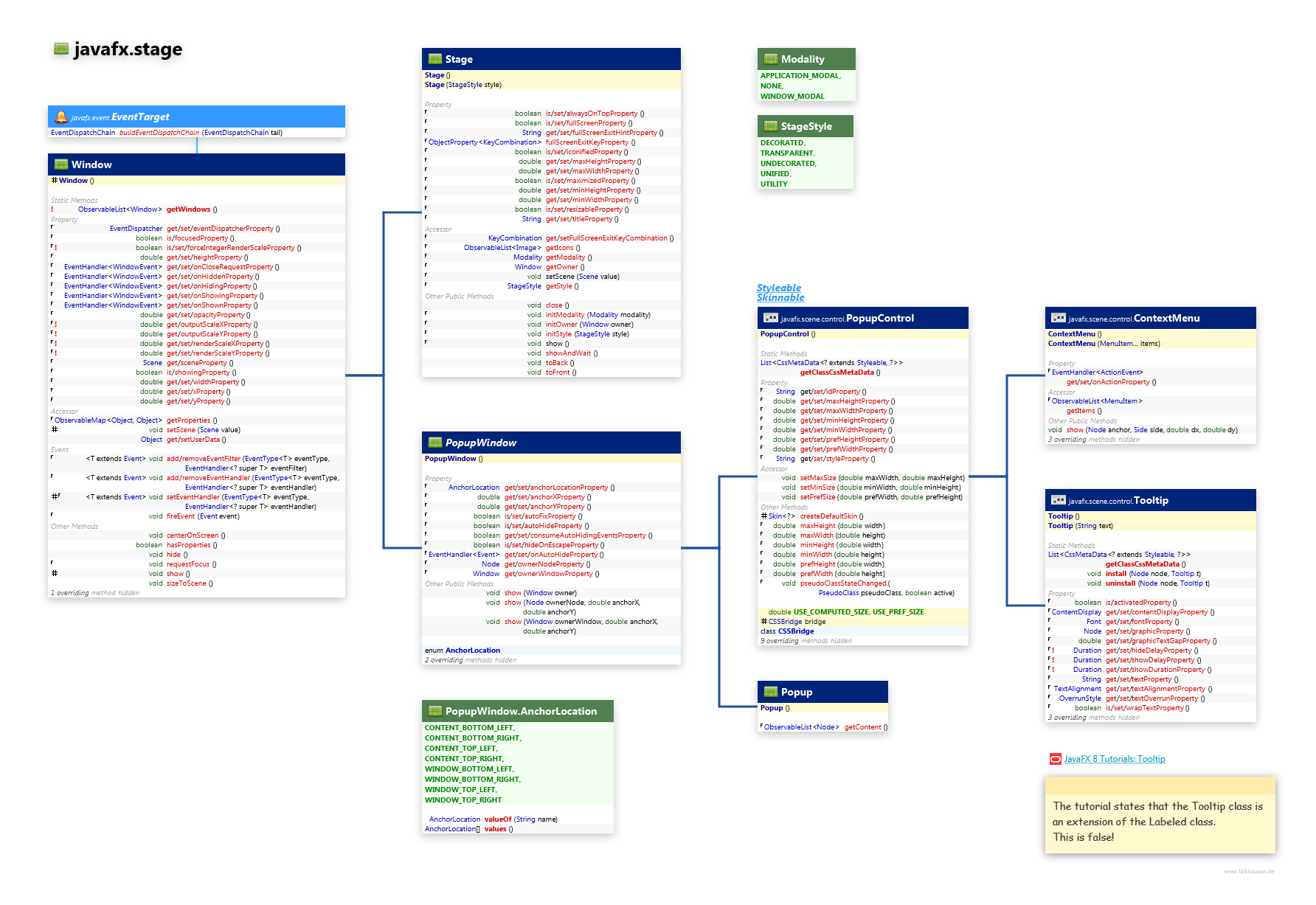Open the Skinnable interface link

coord(780,297)
